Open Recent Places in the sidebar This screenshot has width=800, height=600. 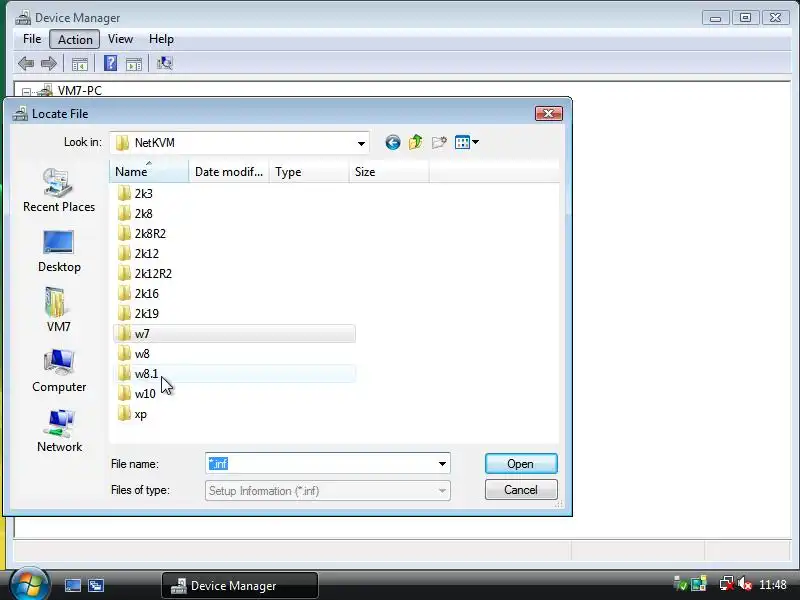[x=59, y=190]
